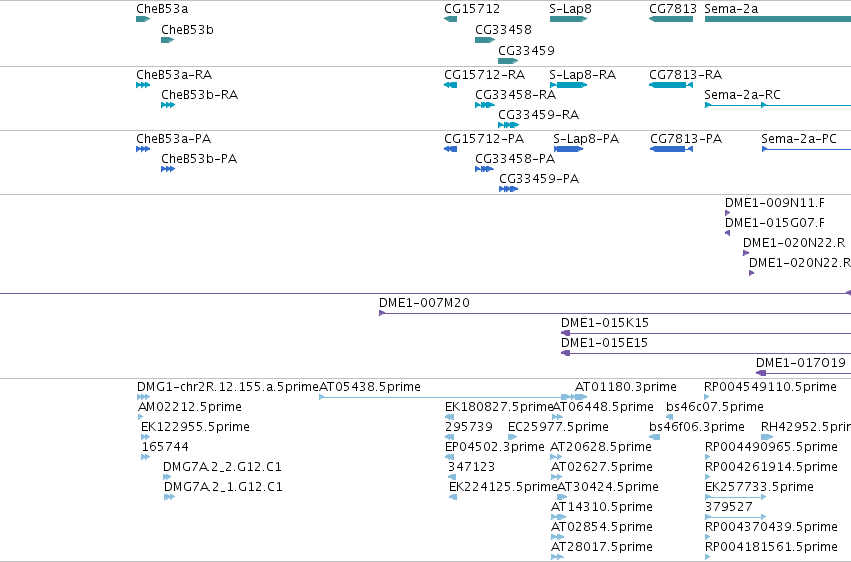Select the AT02627.5prime EST
Image resolution: width=851 pixels, height=562 pixels.
point(556,478)
